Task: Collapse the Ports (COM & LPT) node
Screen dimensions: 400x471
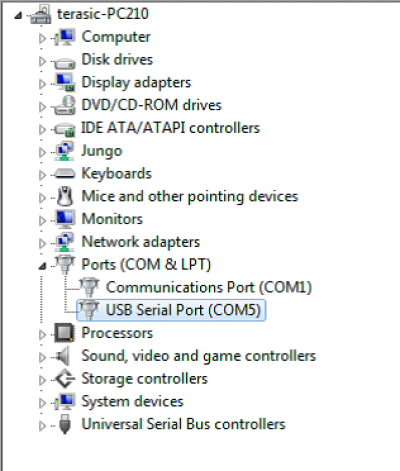Action: pyautogui.click(x=42, y=266)
